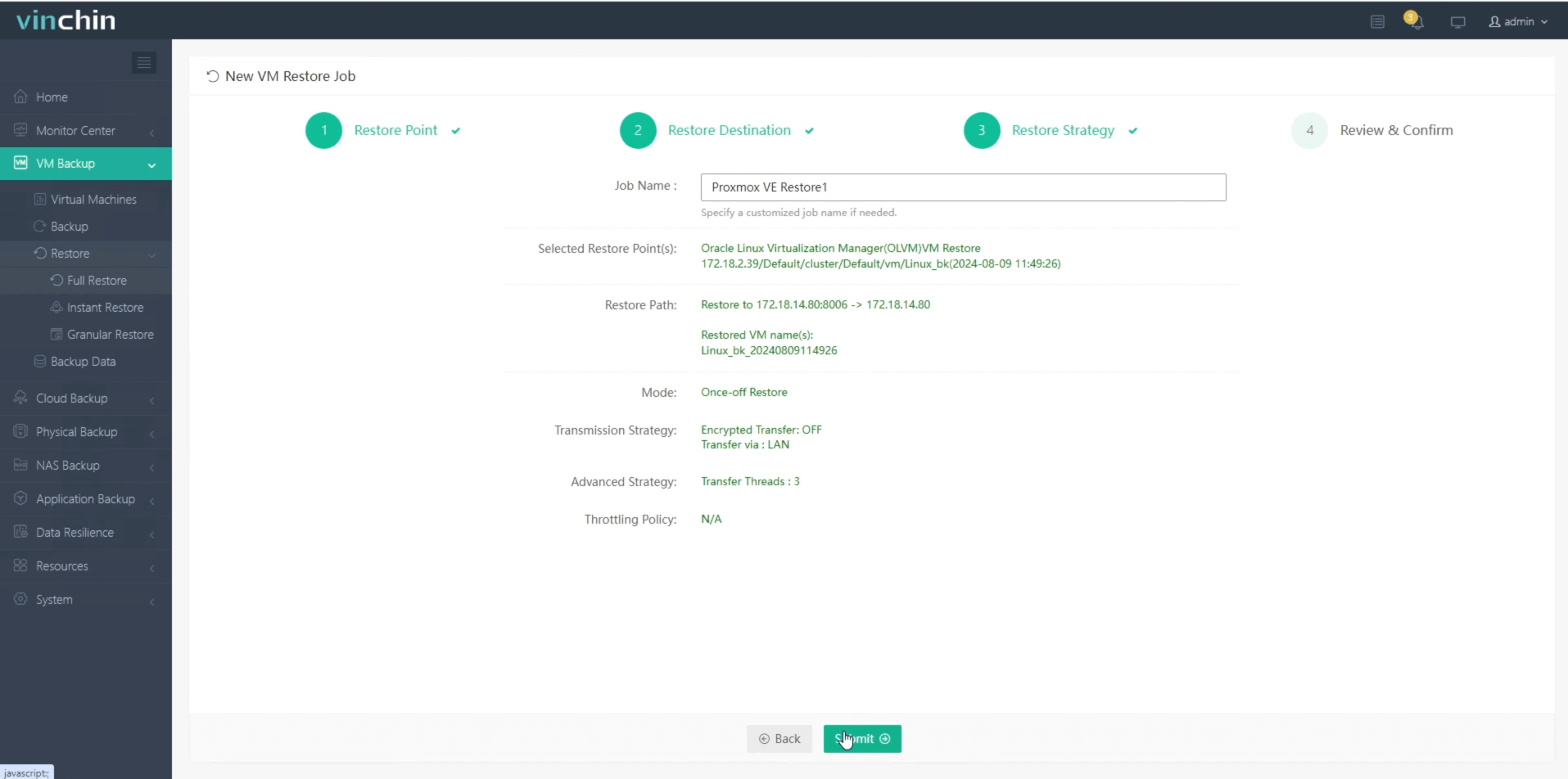Expand the Cloud Backup menu arrow
Image resolution: width=1568 pixels, height=779 pixels.
pos(152,399)
